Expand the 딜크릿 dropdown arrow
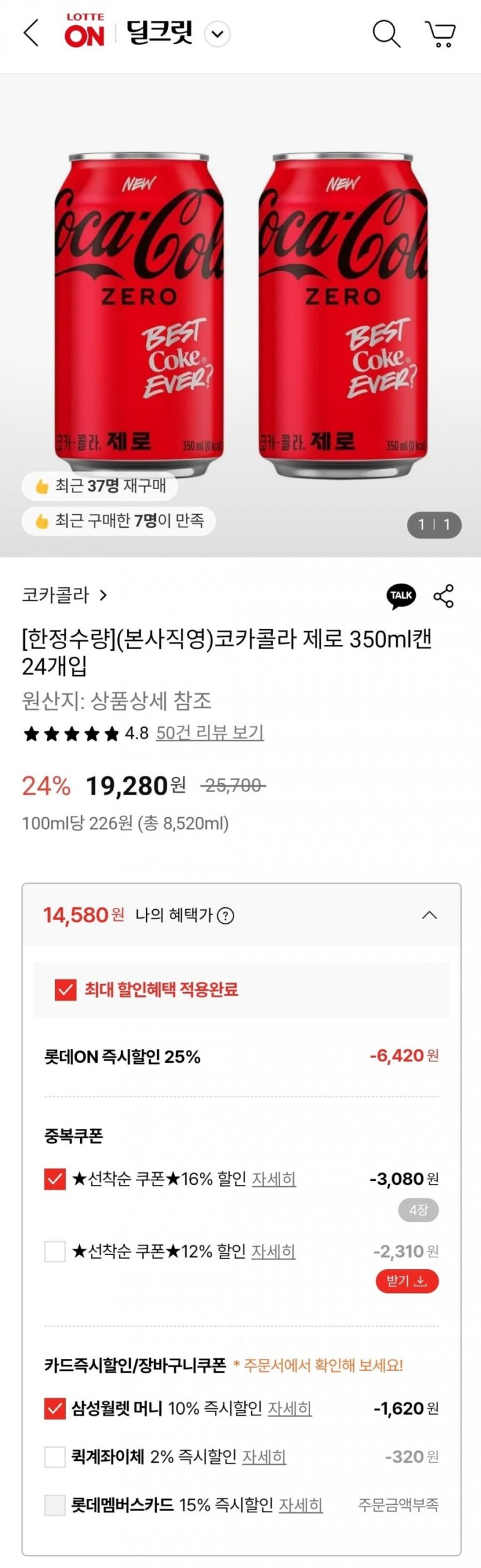The height and width of the screenshot is (1568, 481). (x=217, y=34)
